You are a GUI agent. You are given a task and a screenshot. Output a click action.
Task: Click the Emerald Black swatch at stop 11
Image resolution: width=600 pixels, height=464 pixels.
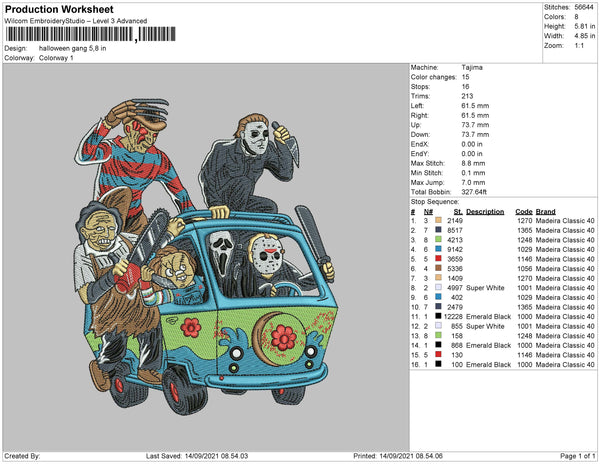438,316
